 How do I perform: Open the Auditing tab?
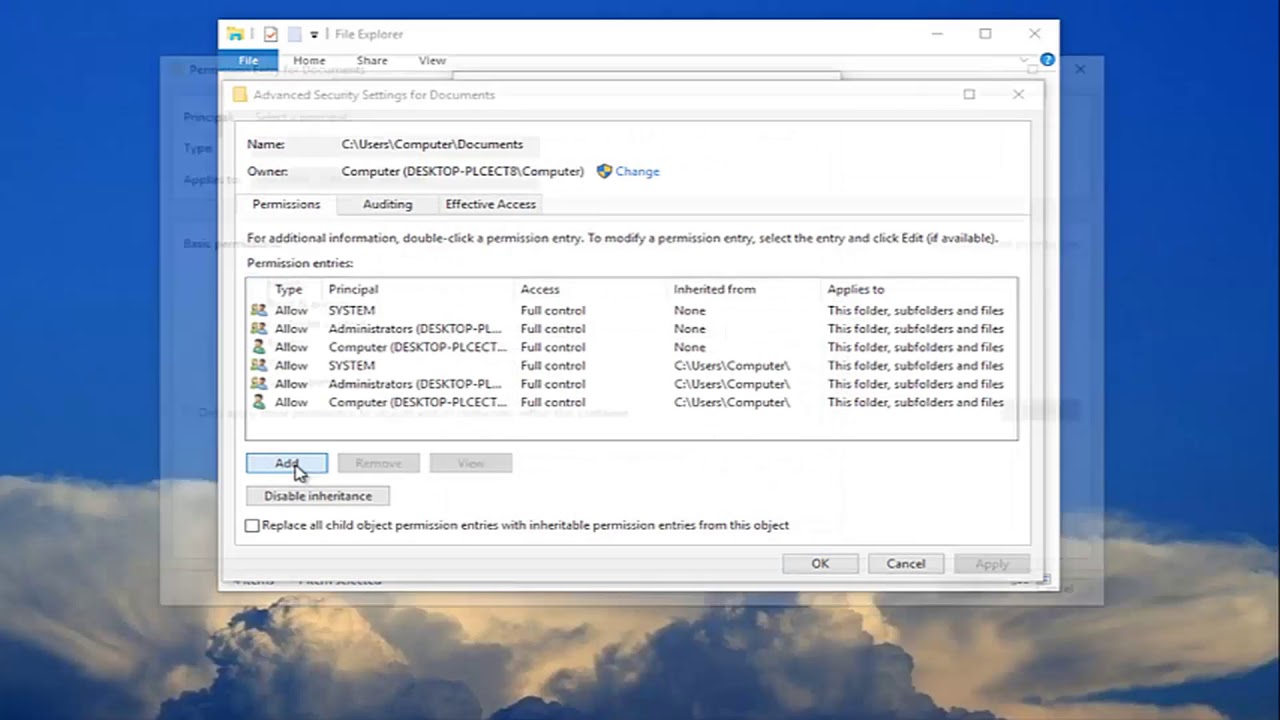[387, 204]
